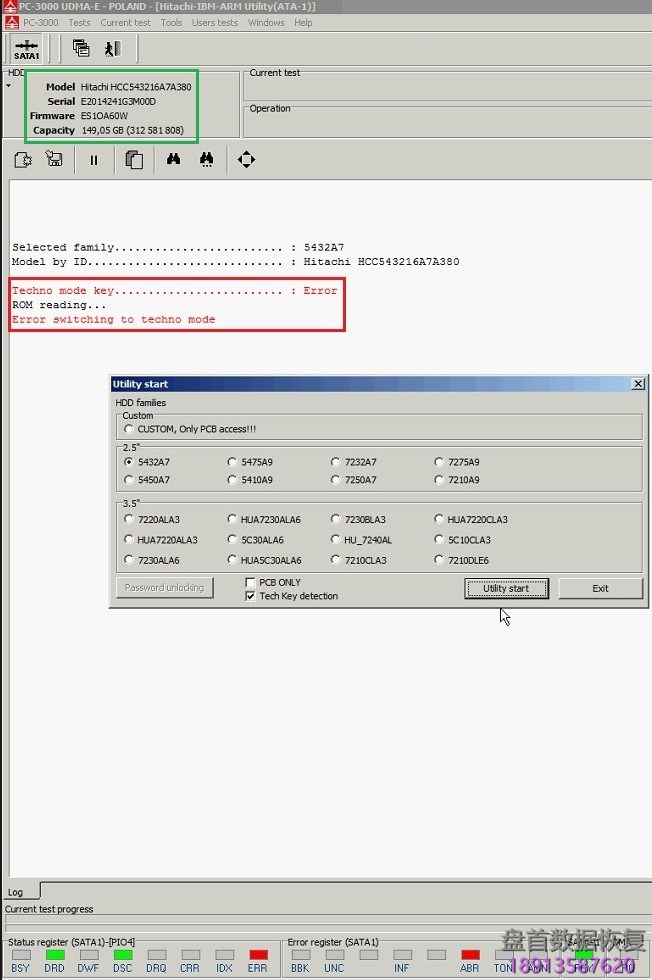Image resolution: width=652 pixels, height=980 pixels.
Task: Click the Exit button in dialog
Action: (600, 588)
